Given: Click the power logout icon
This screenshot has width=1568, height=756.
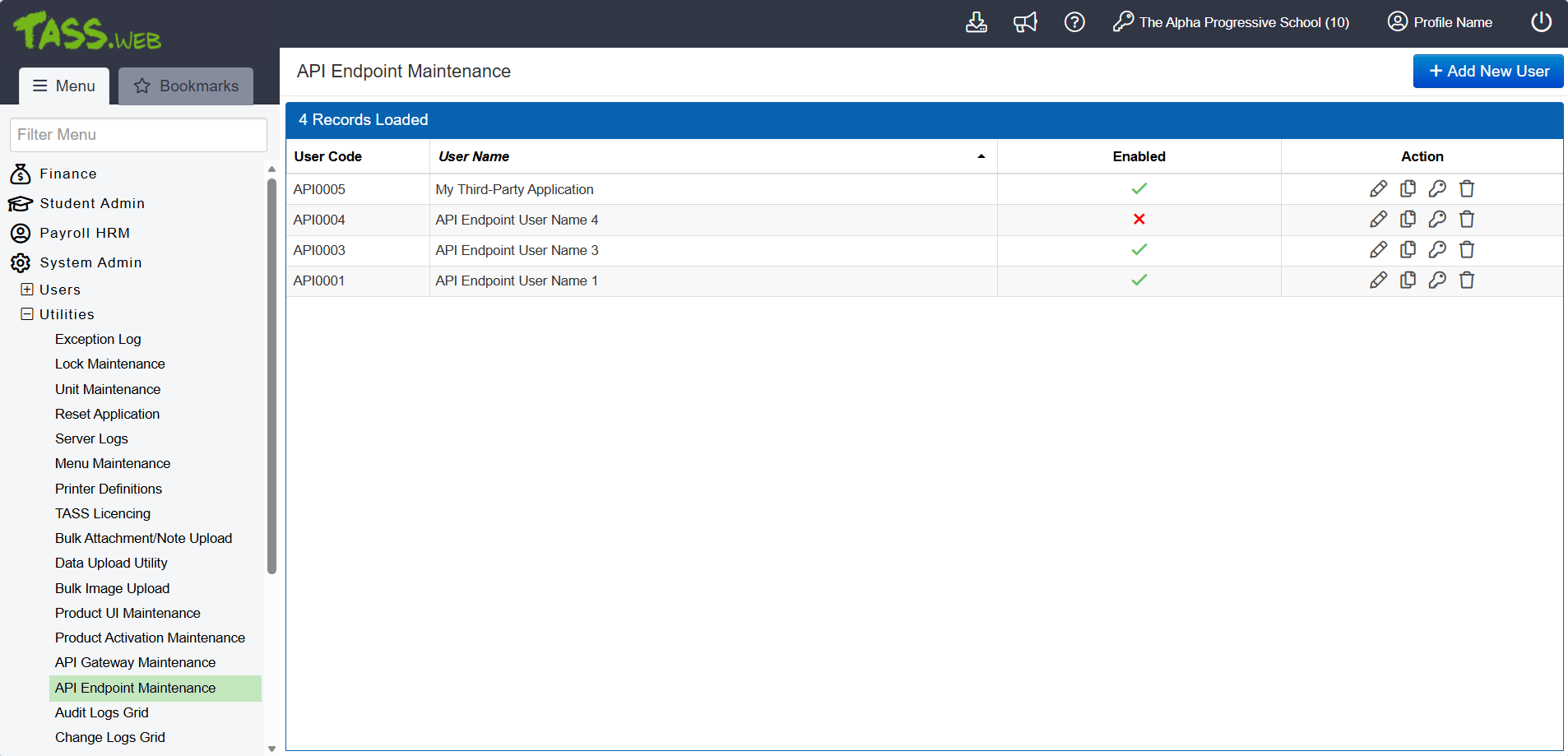Looking at the screenshot, I should tap(1541, 22).
